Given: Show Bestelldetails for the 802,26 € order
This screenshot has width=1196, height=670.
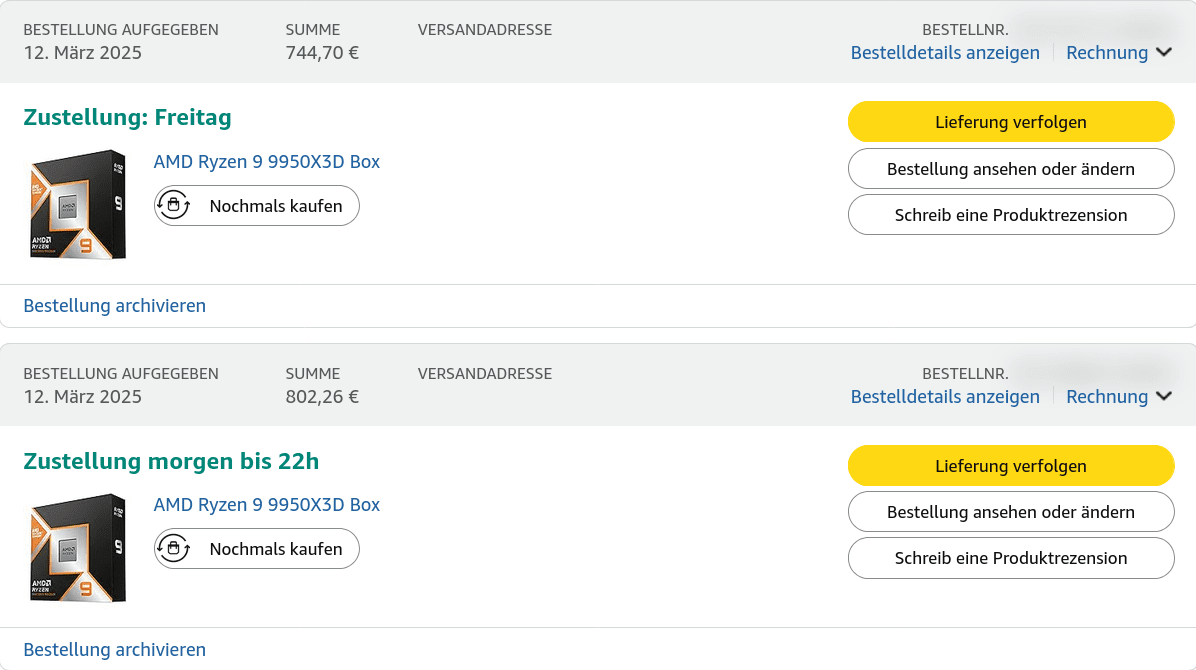Looking at the screenshot, I should coord(945,397).
